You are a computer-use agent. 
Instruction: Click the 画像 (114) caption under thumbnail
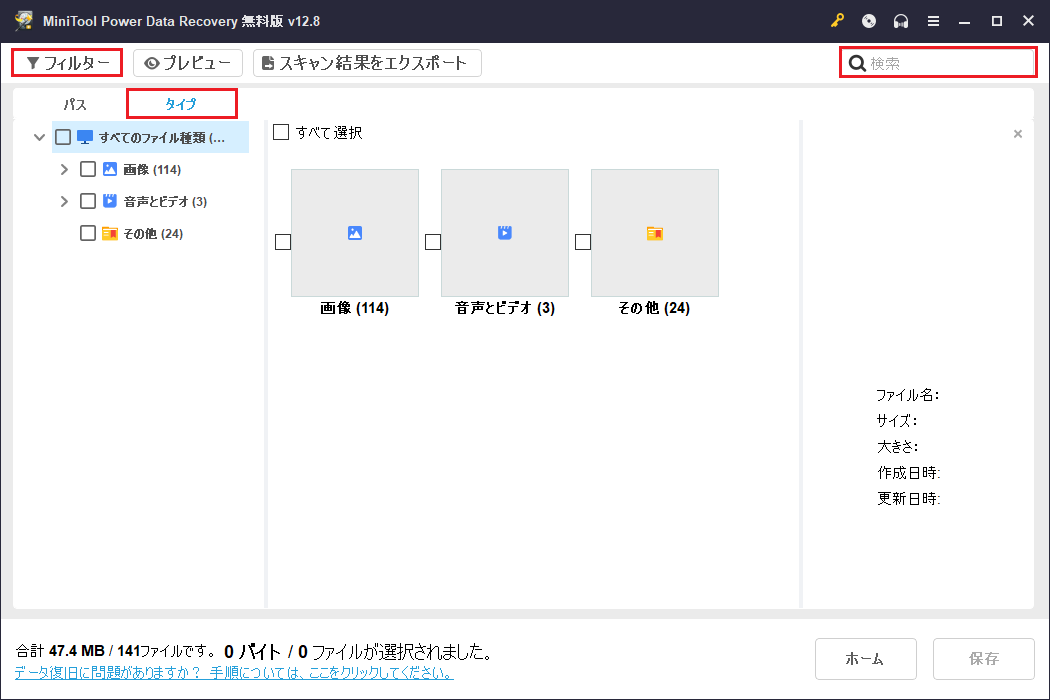pyautogui.click(x=354, y=308)
